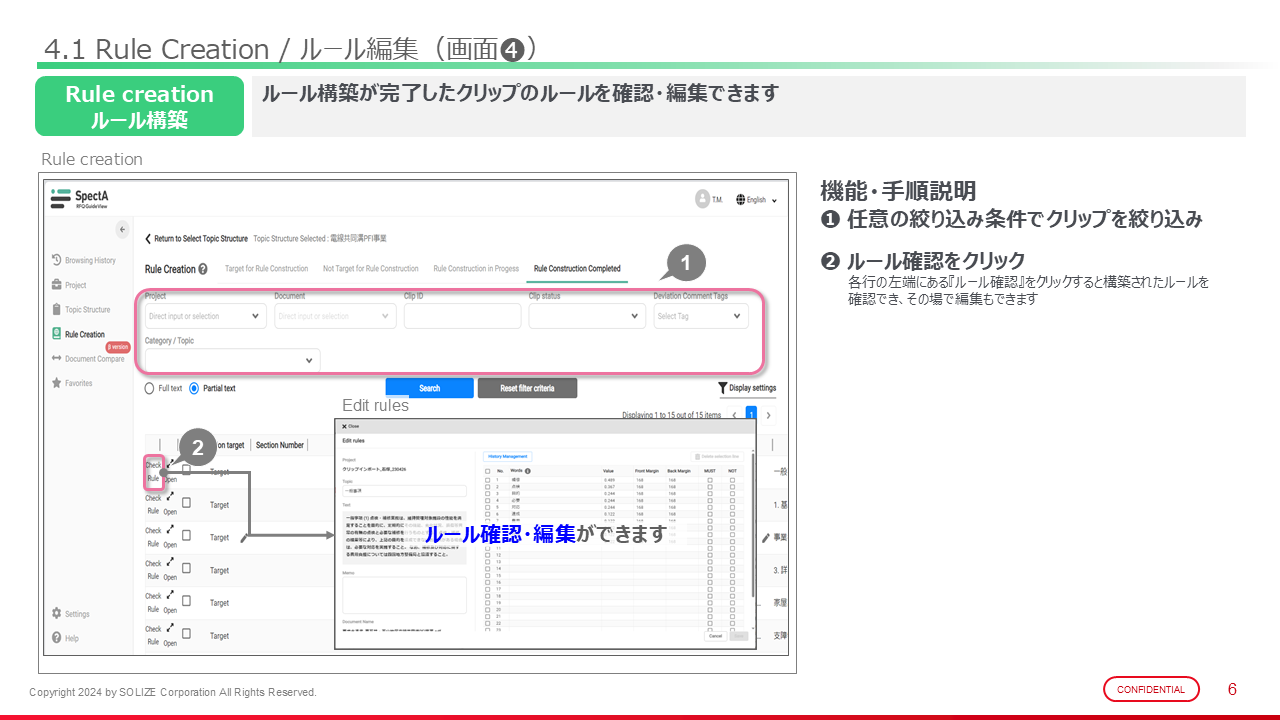Open Favorites star in the sidebar
This screenshot has width=1280, height=720.
(57, 383)
